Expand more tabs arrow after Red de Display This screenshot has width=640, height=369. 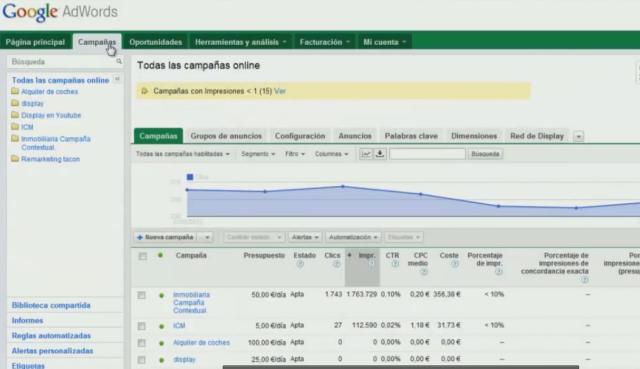tap(578, 136)
